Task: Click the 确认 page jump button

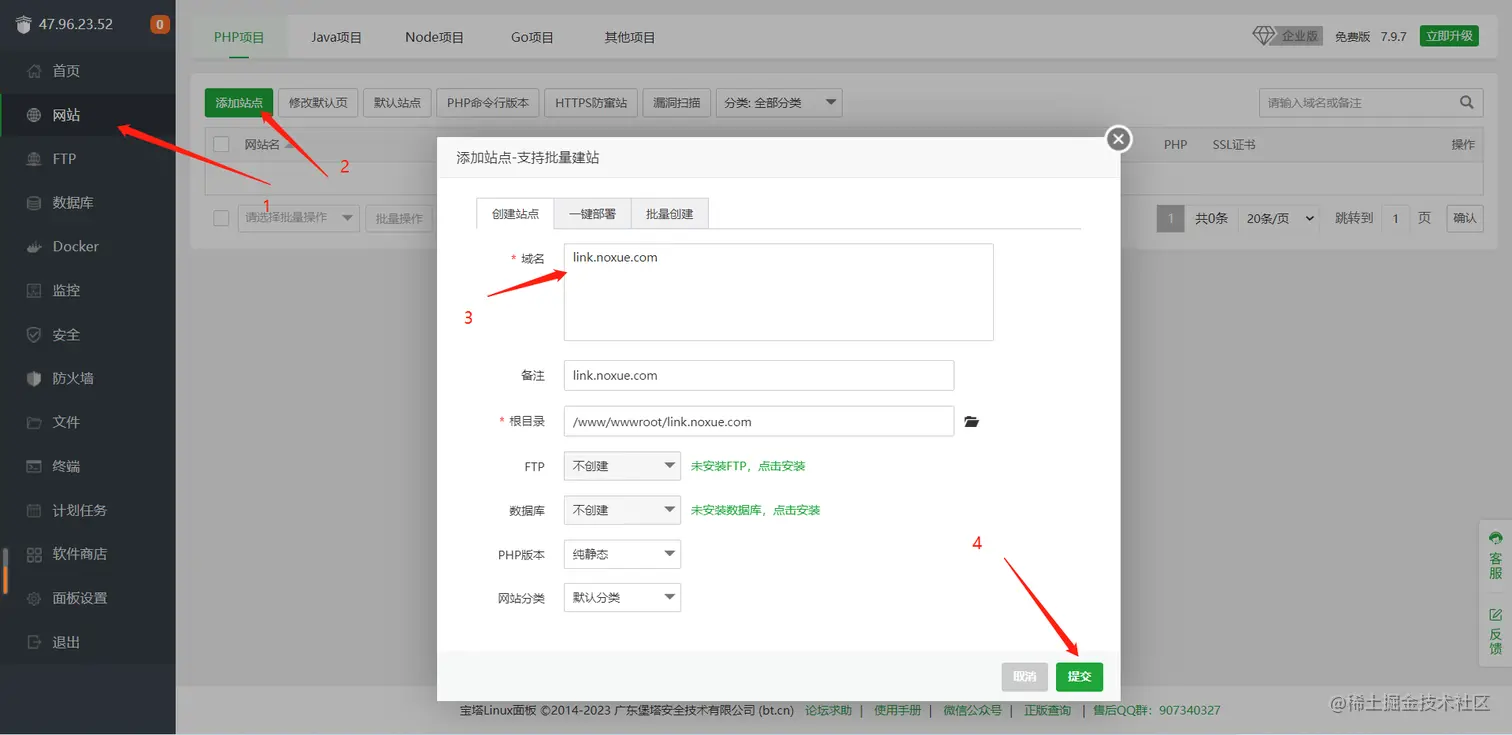Action: (1465, 218)
